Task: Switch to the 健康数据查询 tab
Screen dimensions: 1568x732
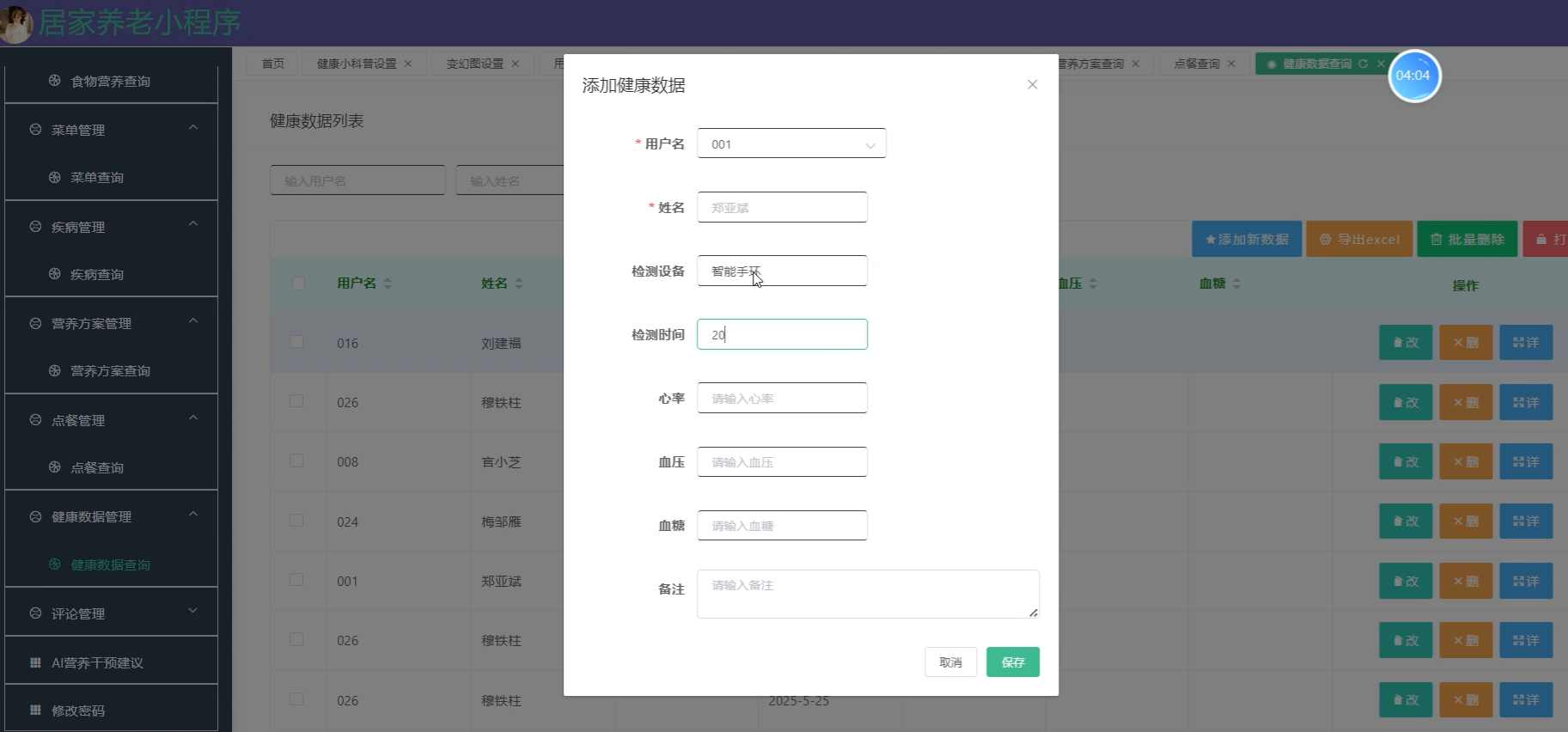Action: click(1317, 64)
